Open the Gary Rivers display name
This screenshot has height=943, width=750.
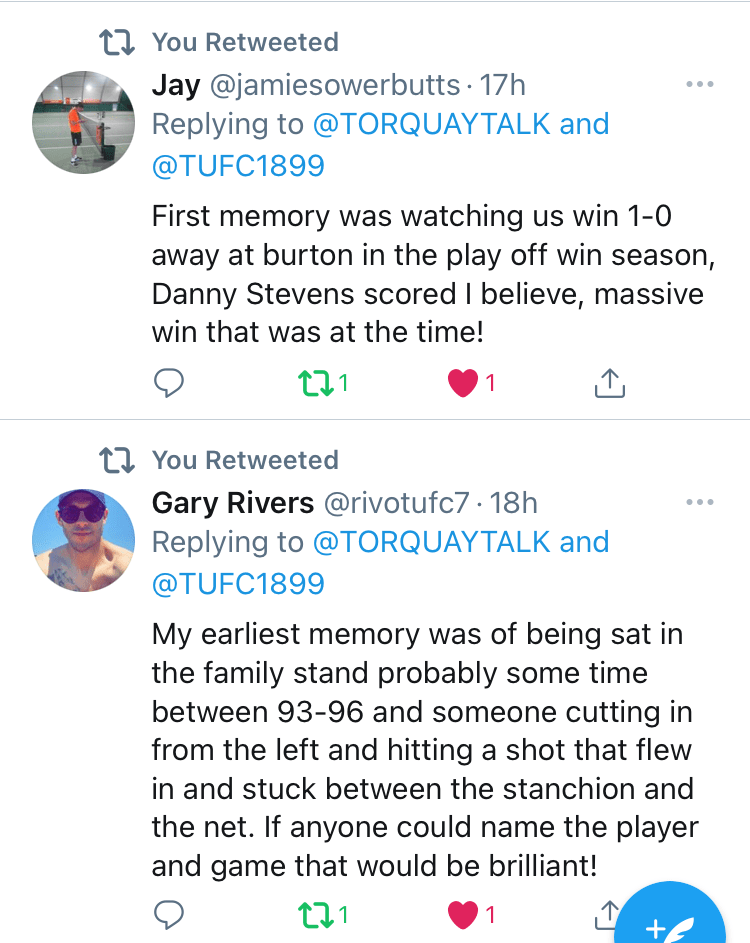(x=233, y=502)
